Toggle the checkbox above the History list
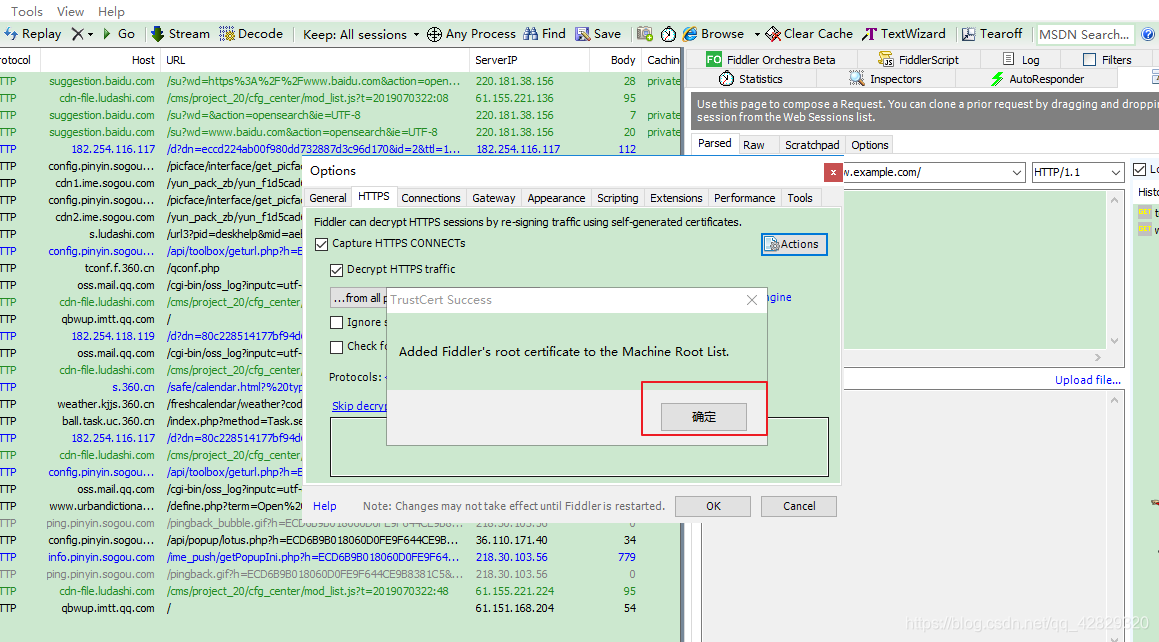 (1140, 170)
